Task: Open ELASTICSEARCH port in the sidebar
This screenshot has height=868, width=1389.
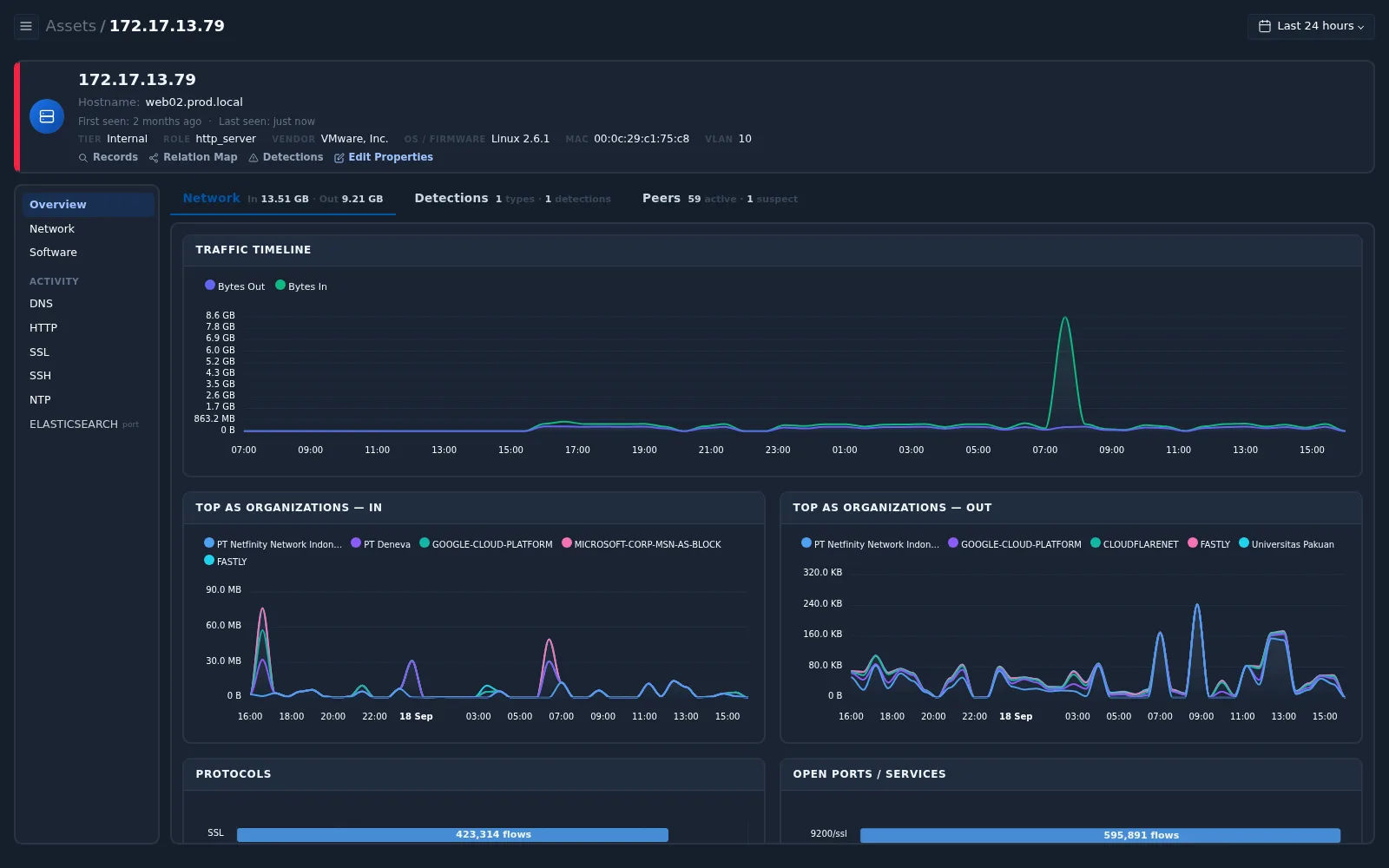Action: (x=88, y=424)
